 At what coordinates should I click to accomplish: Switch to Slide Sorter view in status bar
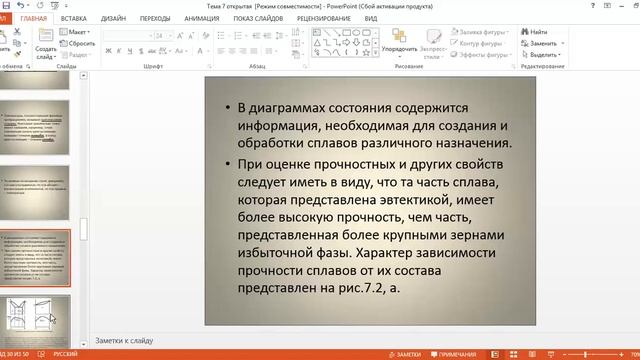tap(513, 355)
